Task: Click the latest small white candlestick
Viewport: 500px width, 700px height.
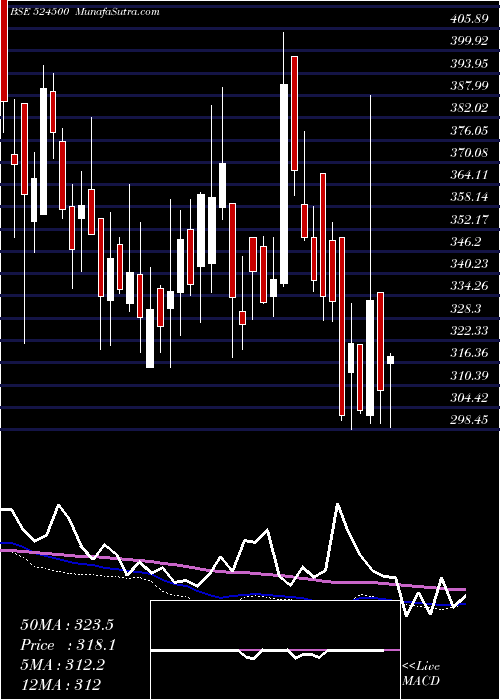Action: point(390,360)
